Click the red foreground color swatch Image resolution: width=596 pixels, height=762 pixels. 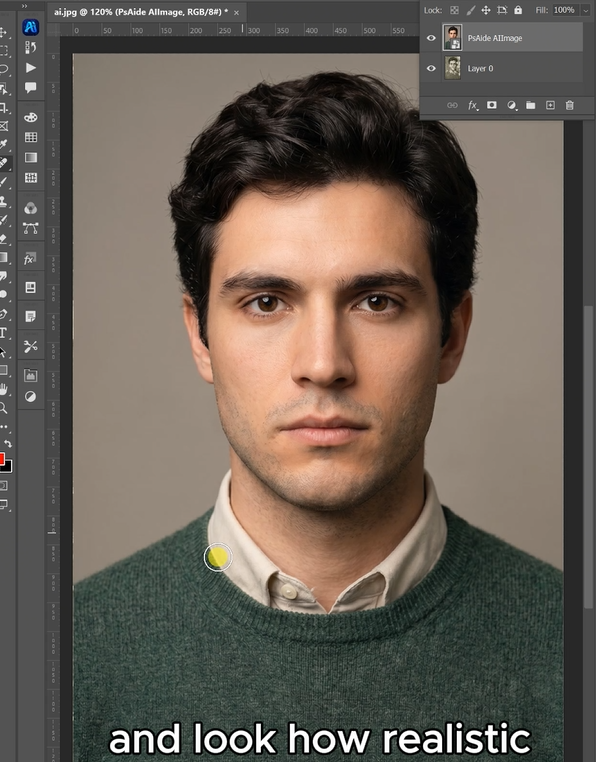pyautogui.click(x=2, y=458)
